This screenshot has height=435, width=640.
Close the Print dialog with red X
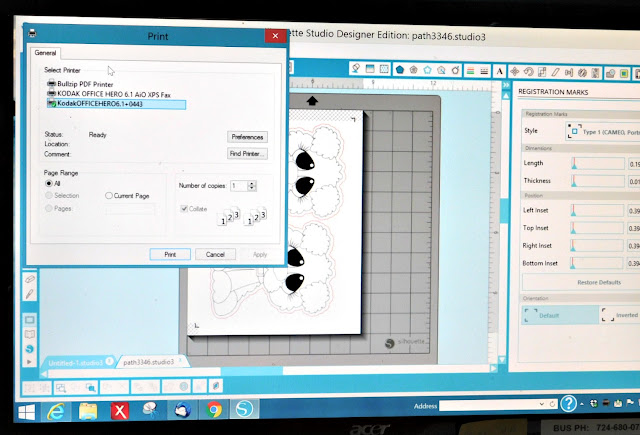(276, 36)
